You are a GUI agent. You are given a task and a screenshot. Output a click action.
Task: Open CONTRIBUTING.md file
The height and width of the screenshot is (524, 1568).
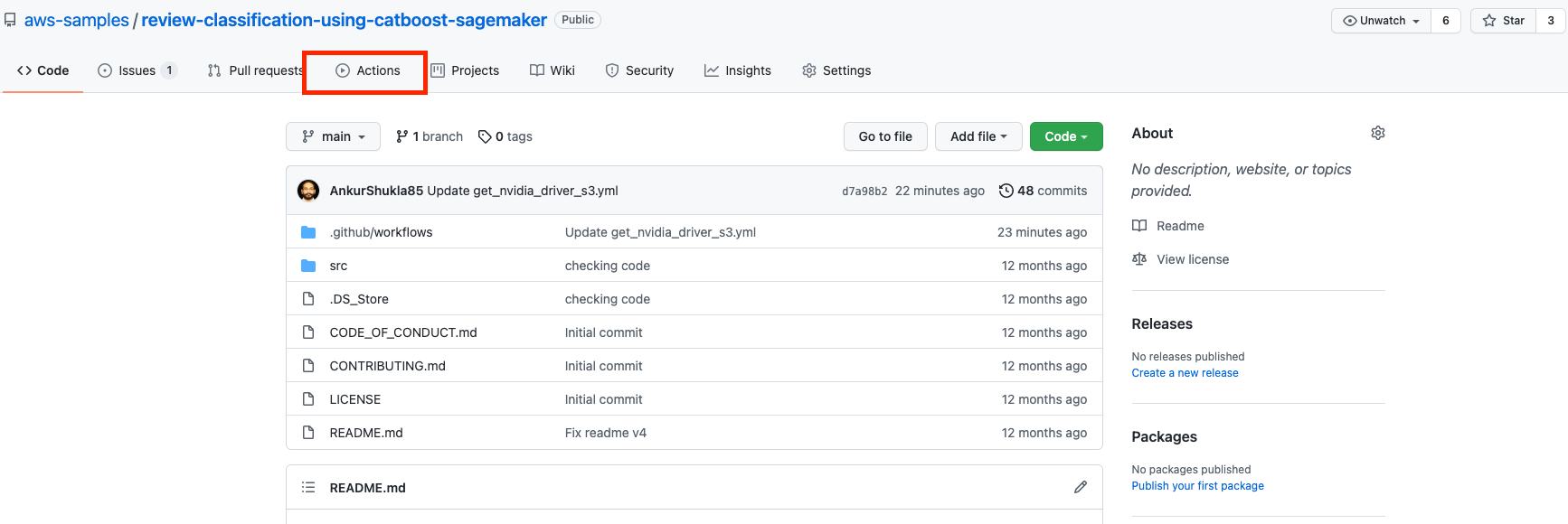tap(388, 366)
